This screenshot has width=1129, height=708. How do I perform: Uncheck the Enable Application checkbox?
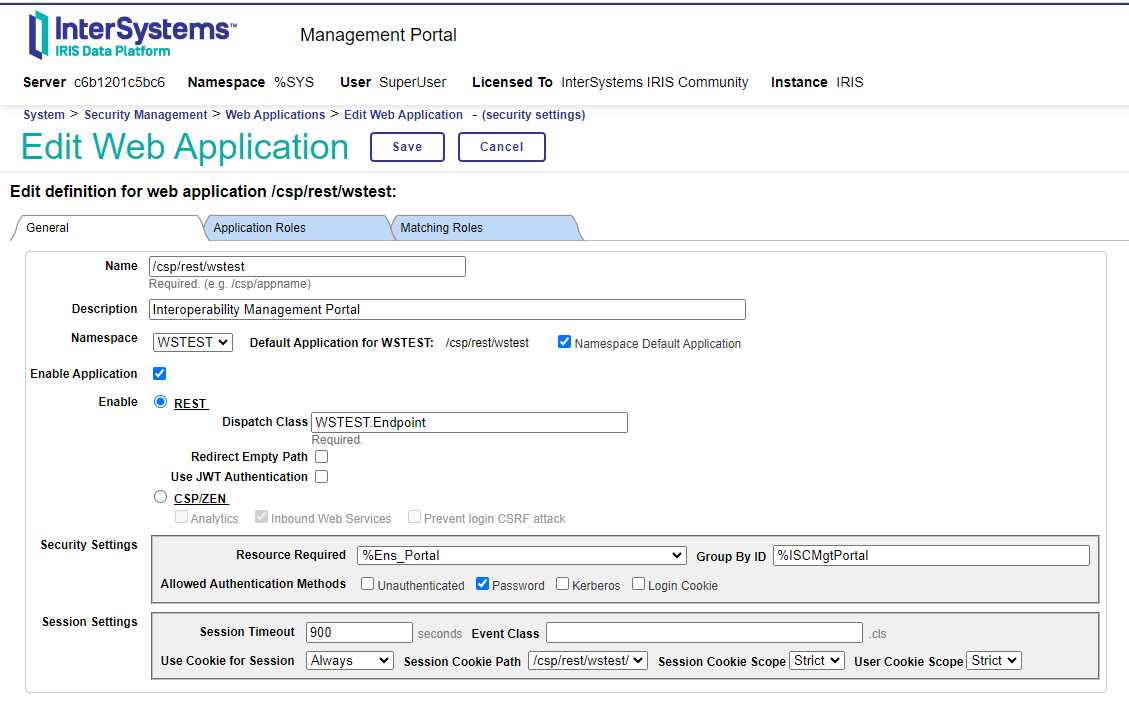pyautogui.click(x=159, y=373)
